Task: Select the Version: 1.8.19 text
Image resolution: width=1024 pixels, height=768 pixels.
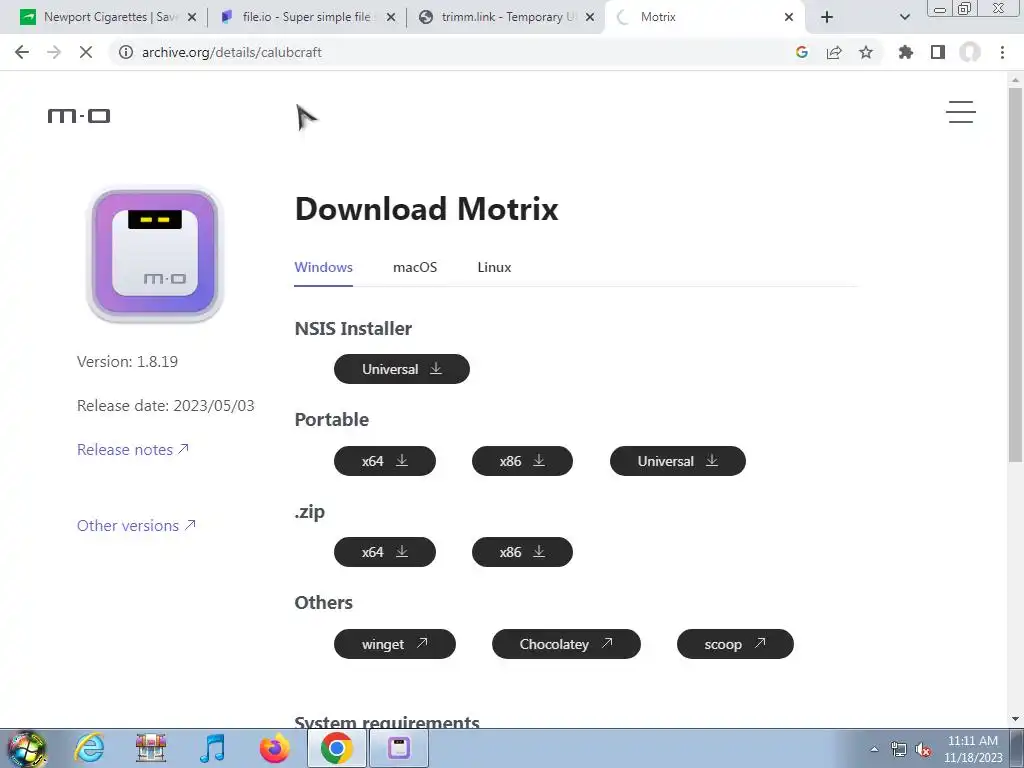Action: pos(127,362)
